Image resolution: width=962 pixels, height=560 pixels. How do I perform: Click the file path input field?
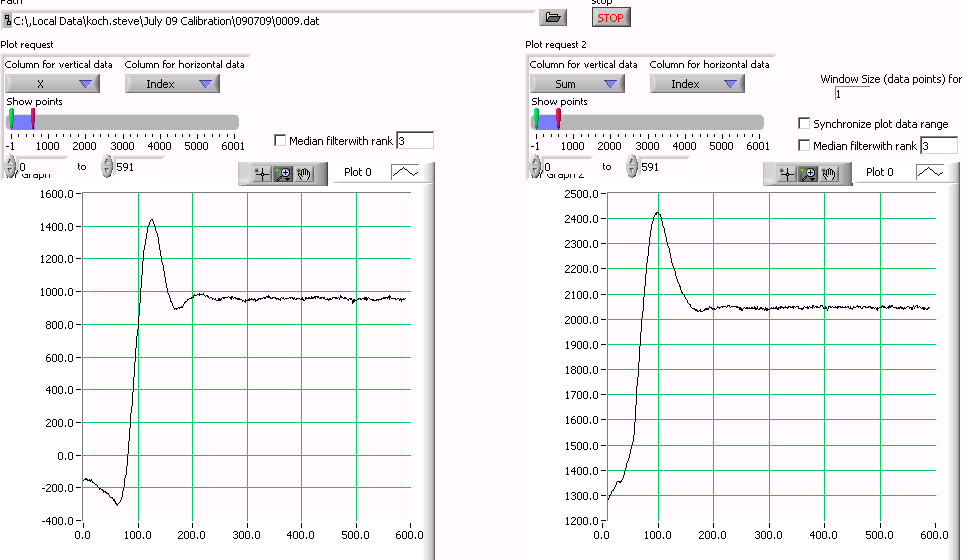pyautogui.click(x=270, y=20)
